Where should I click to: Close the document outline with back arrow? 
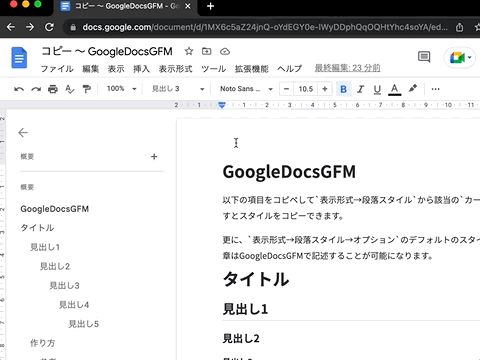[x=23, y=133]
